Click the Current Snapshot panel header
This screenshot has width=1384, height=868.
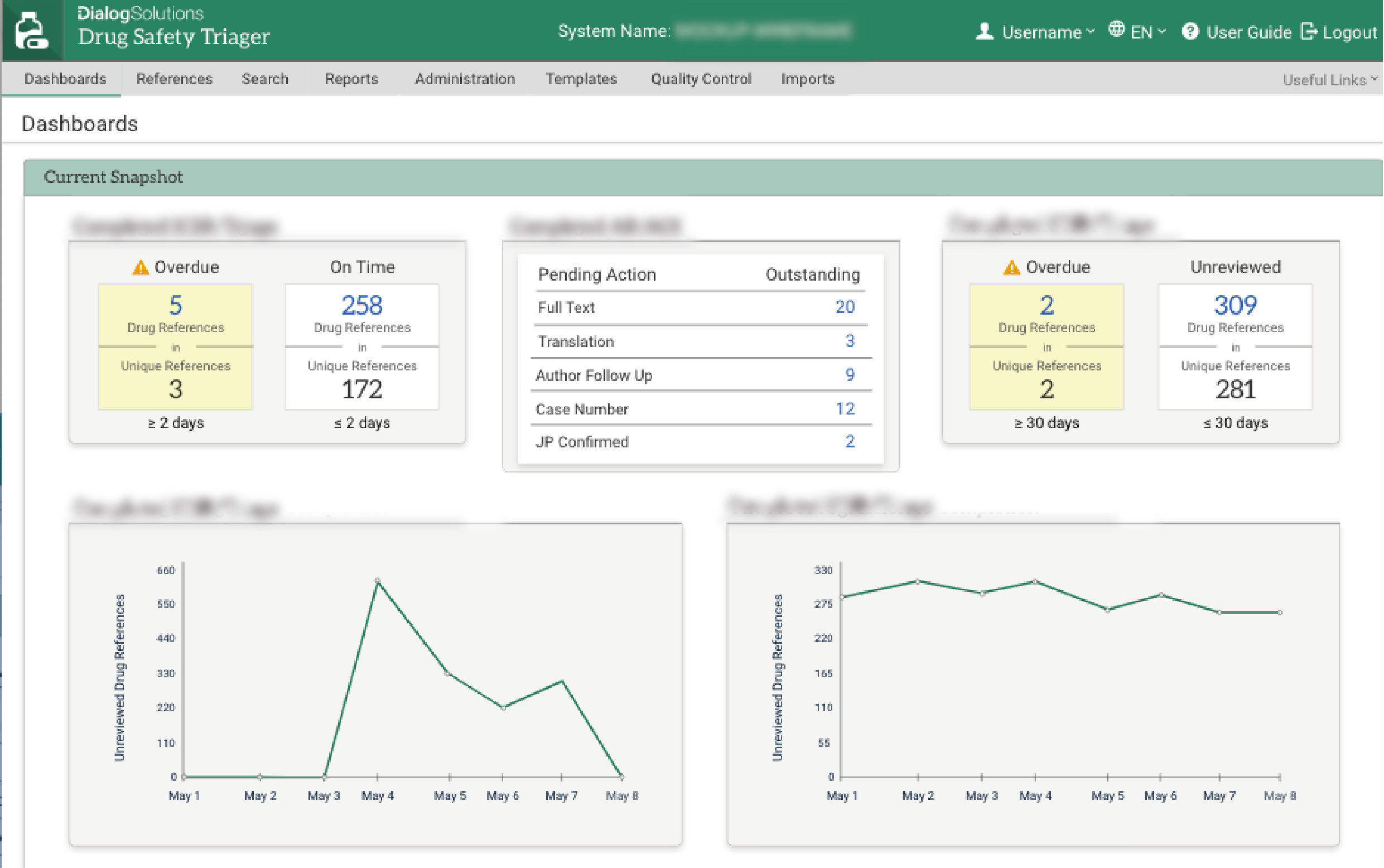click(x=113, y=177)
